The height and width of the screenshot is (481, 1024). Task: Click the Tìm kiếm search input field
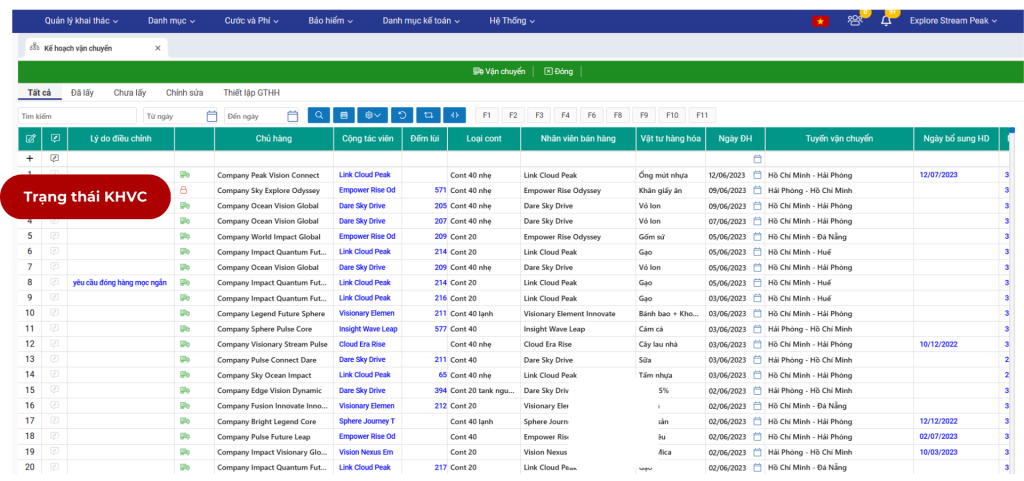tap(77, 116)
